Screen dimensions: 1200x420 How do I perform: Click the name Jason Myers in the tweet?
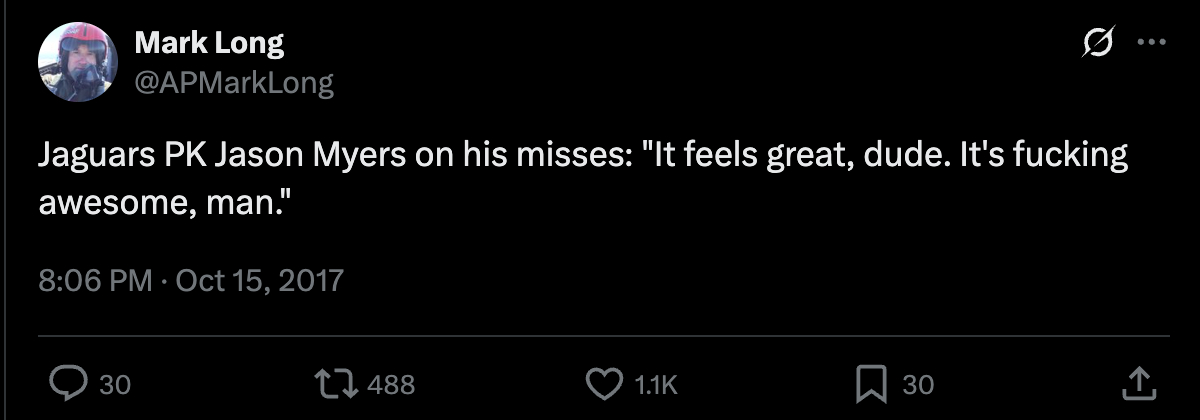click(x=288, y=158)
